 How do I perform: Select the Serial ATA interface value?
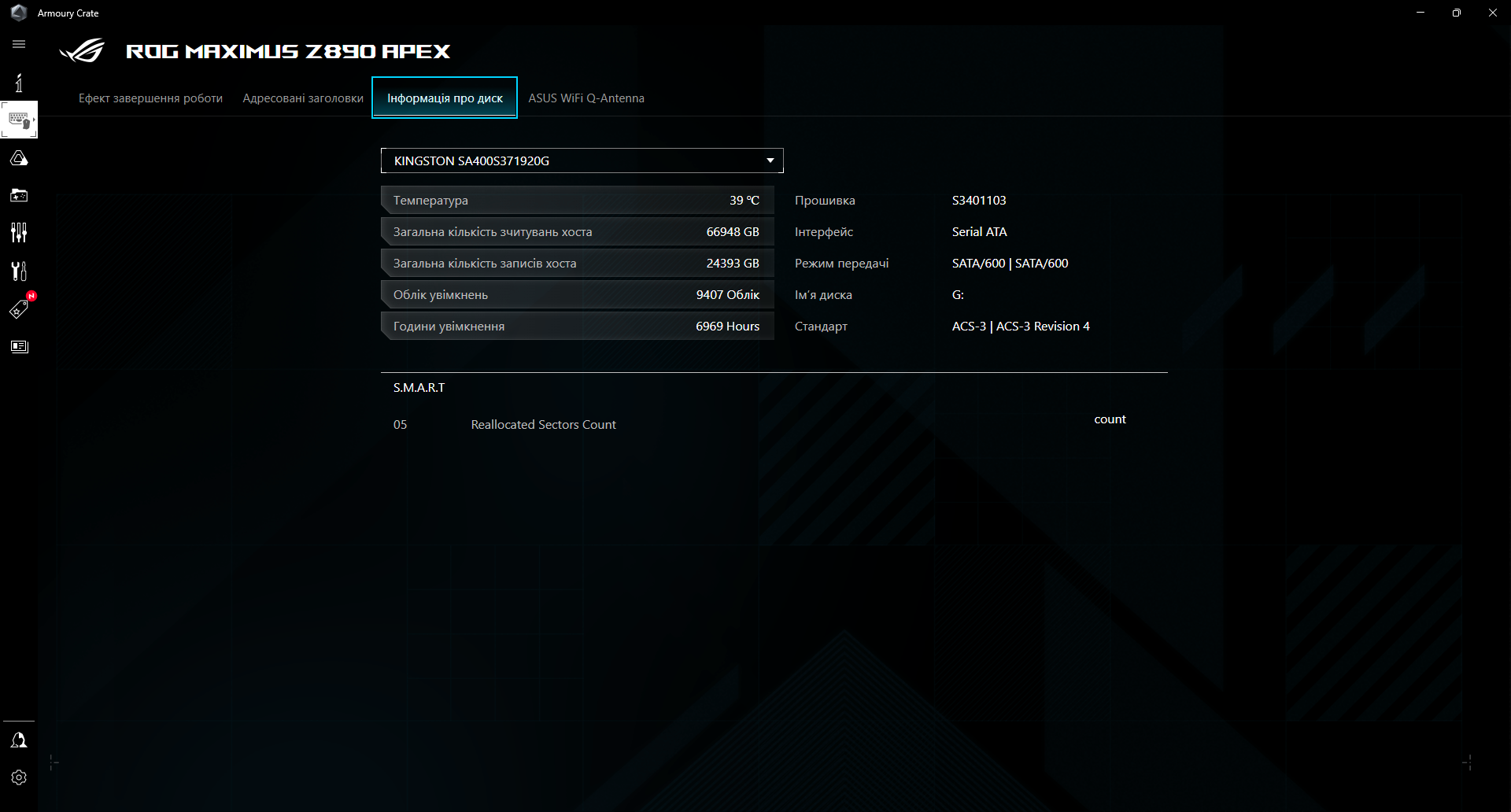tap(980, 232)
